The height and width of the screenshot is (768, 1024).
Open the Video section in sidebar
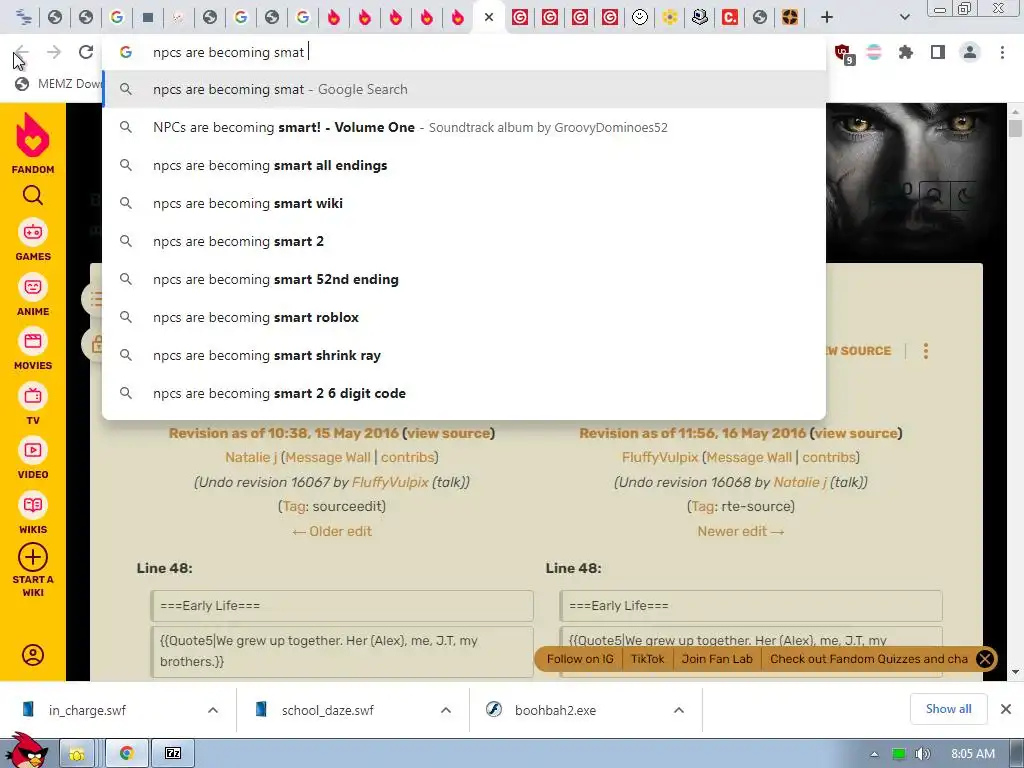coord(33,458)
